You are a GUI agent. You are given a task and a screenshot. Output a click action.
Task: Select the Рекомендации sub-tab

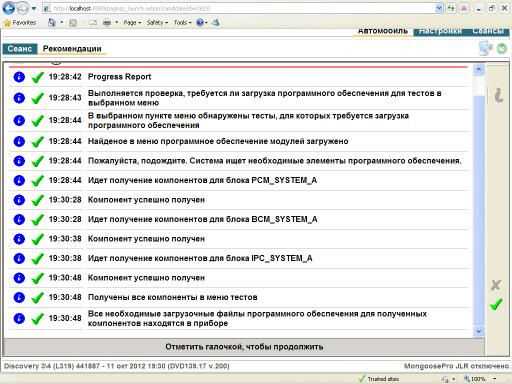point(72,49)
